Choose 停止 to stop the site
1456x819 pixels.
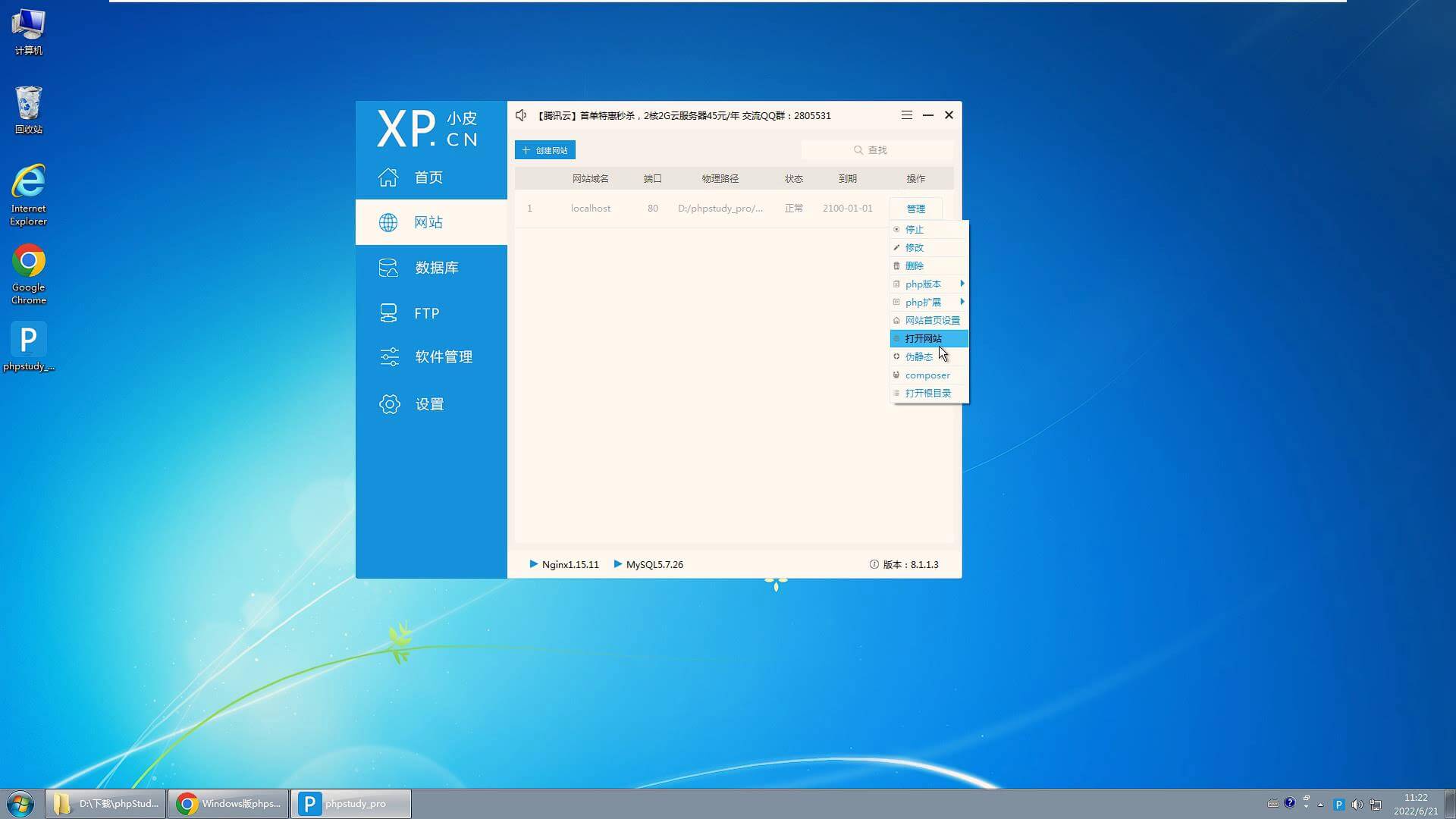[914, 230]
